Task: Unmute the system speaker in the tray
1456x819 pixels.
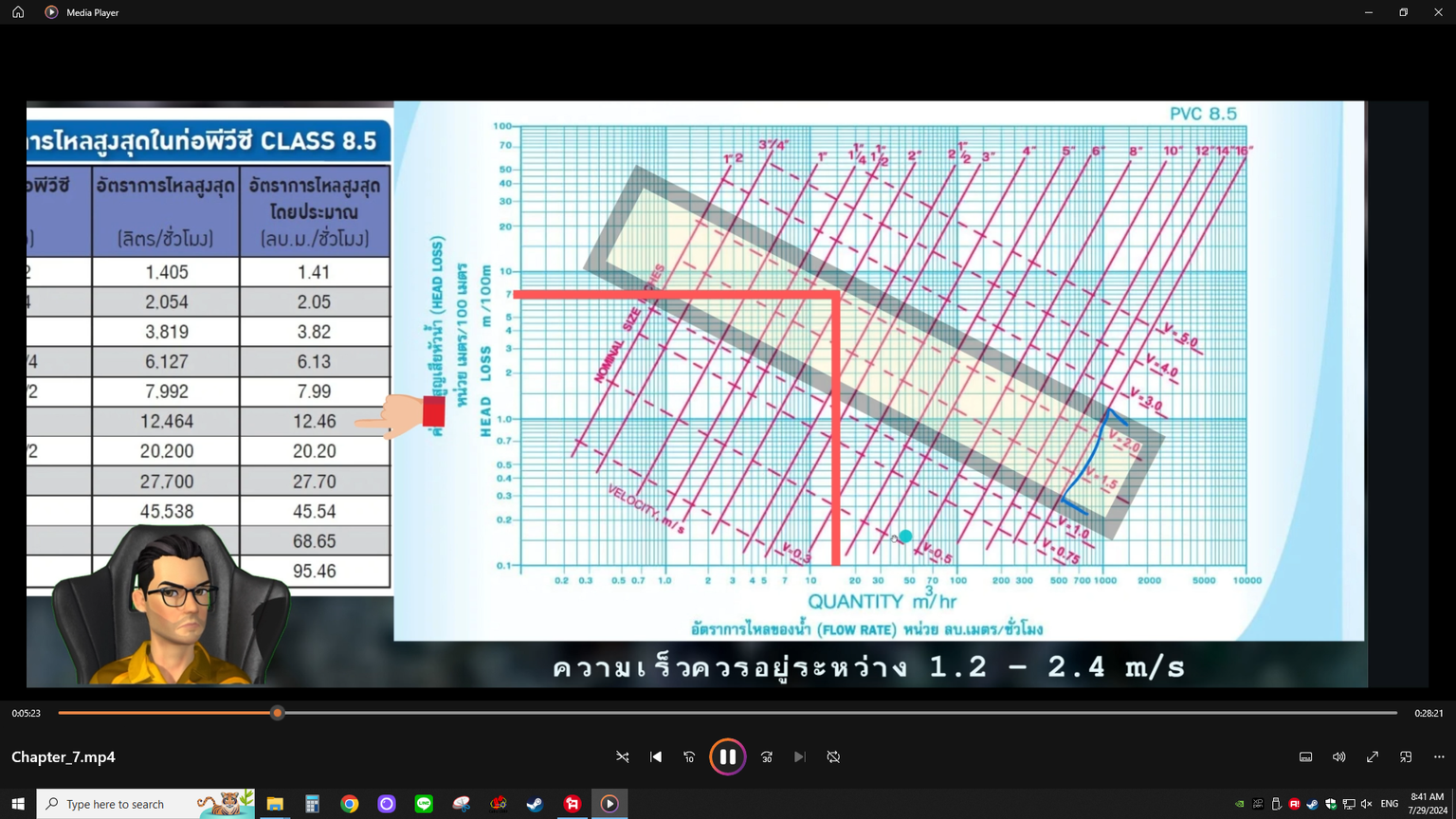Action: pos(1366,804)
